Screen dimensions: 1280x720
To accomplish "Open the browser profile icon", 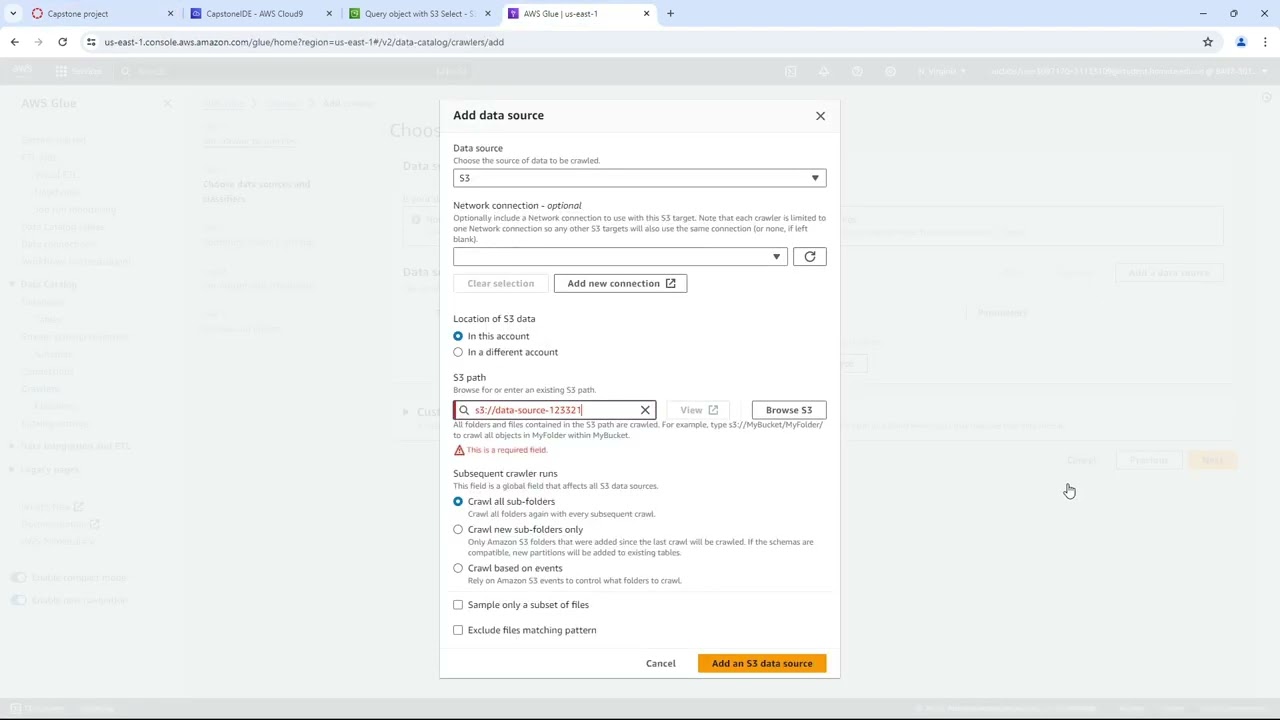I will click(x=1241, y=42).
